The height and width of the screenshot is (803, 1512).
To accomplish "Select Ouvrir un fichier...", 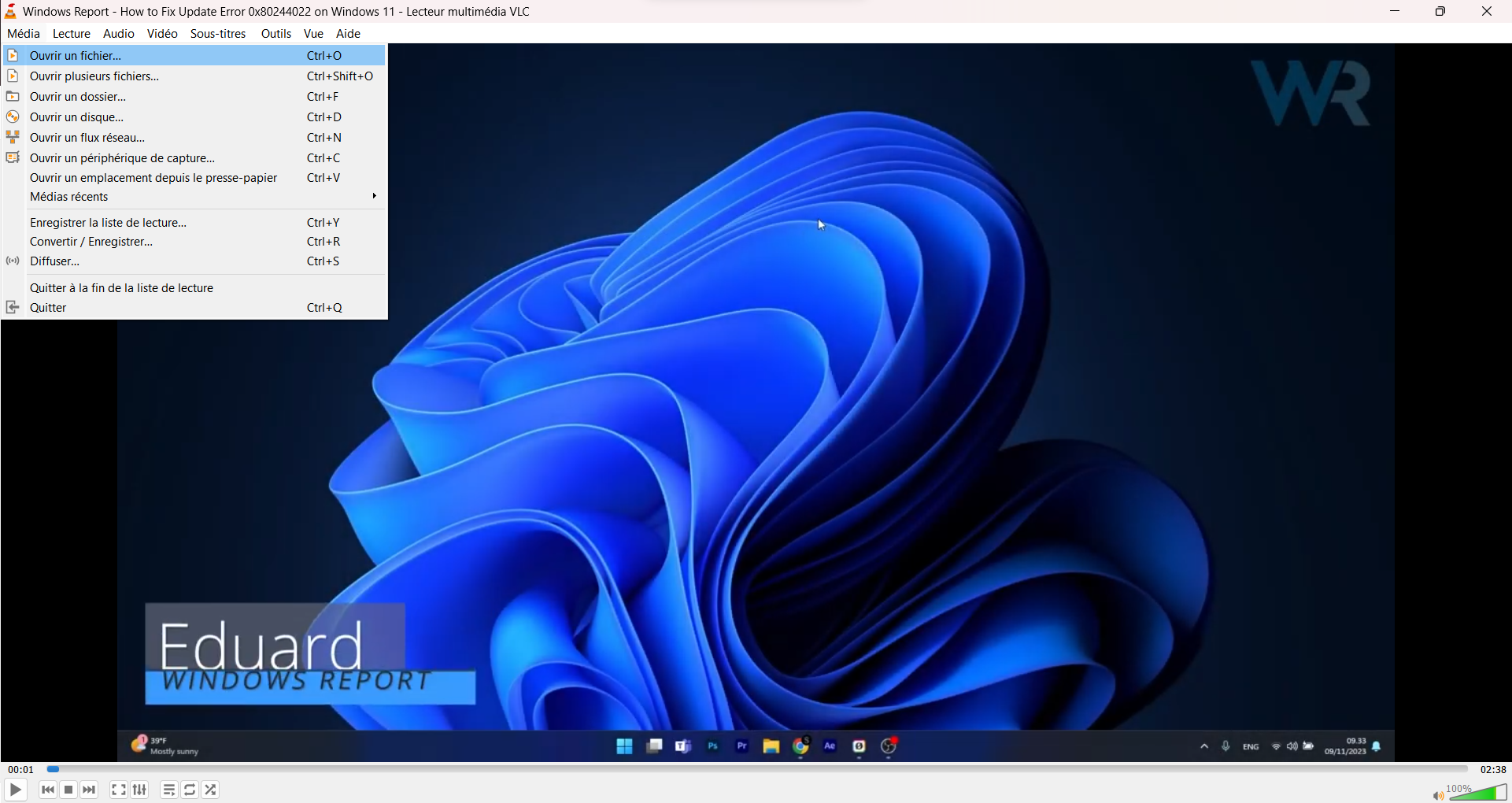I will click(194, 55).
